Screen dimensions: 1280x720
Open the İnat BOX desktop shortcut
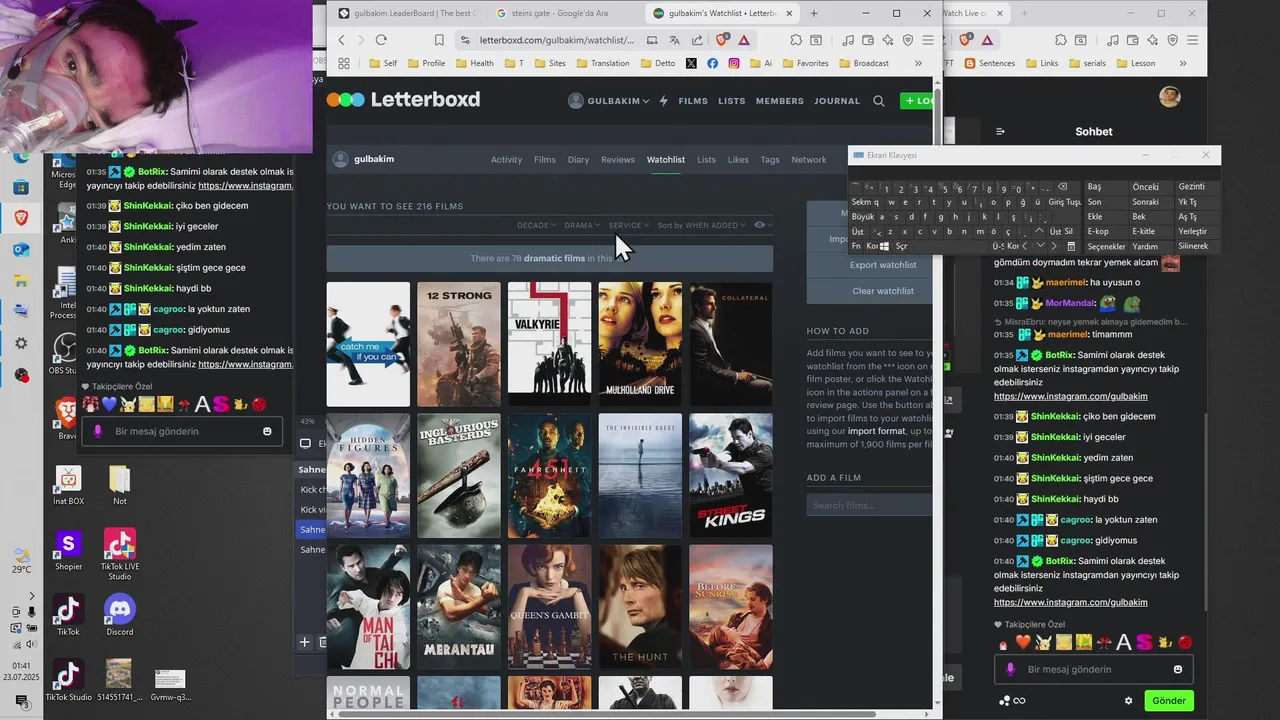[68, 485]
